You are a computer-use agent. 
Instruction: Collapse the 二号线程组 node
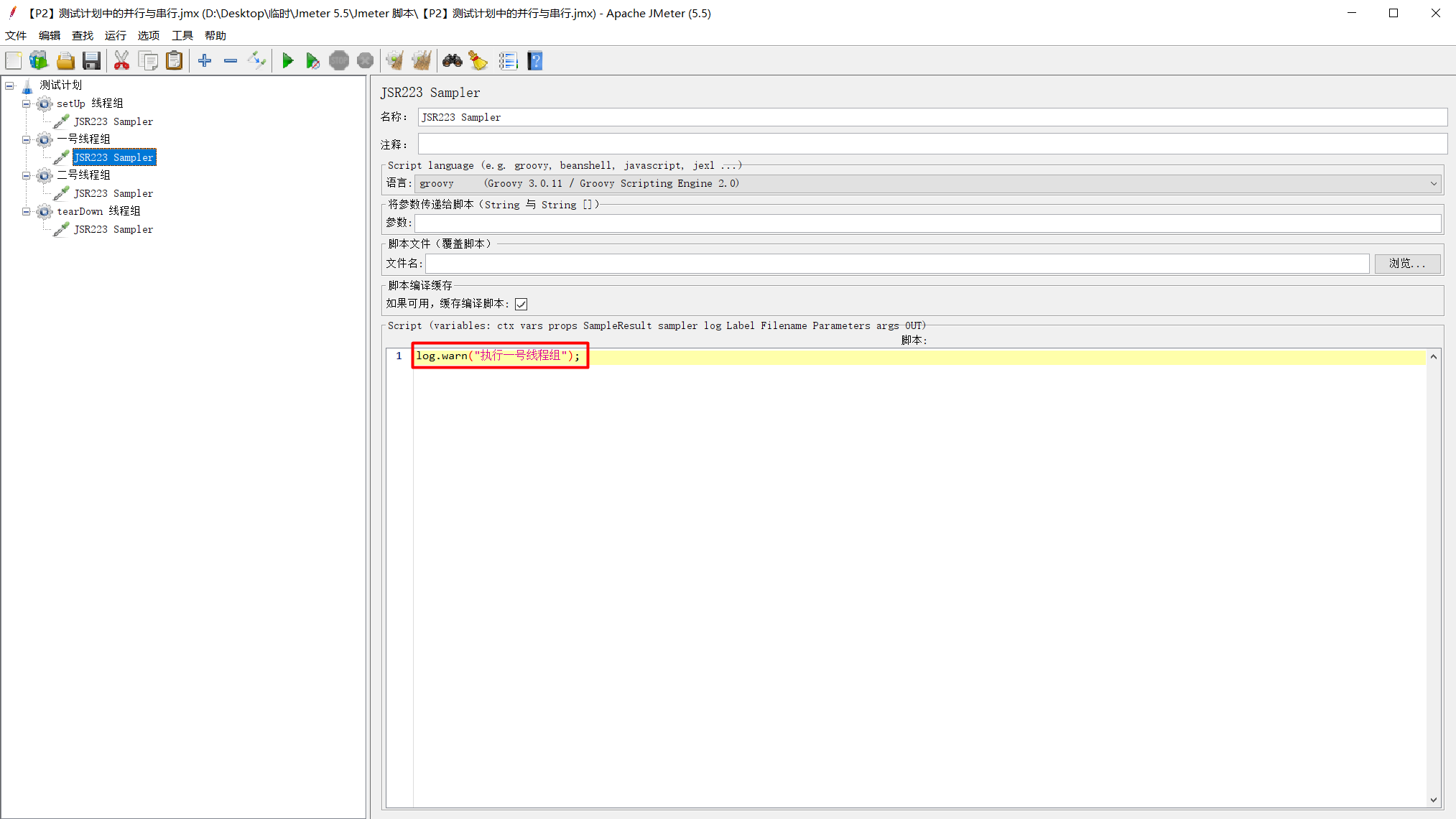click(x=27, y=175)
